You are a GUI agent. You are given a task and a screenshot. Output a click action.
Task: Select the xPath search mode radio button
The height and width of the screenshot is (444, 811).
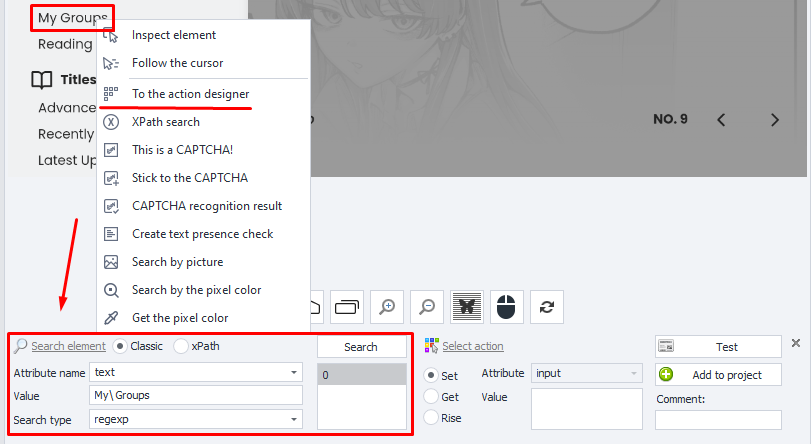181,346
